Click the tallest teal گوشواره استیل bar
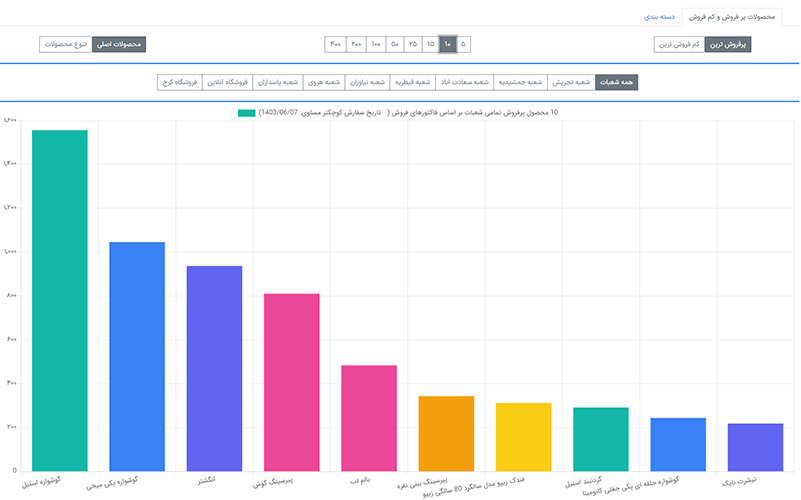This screenshot has height=500, width=801. [x=59, y=300]
